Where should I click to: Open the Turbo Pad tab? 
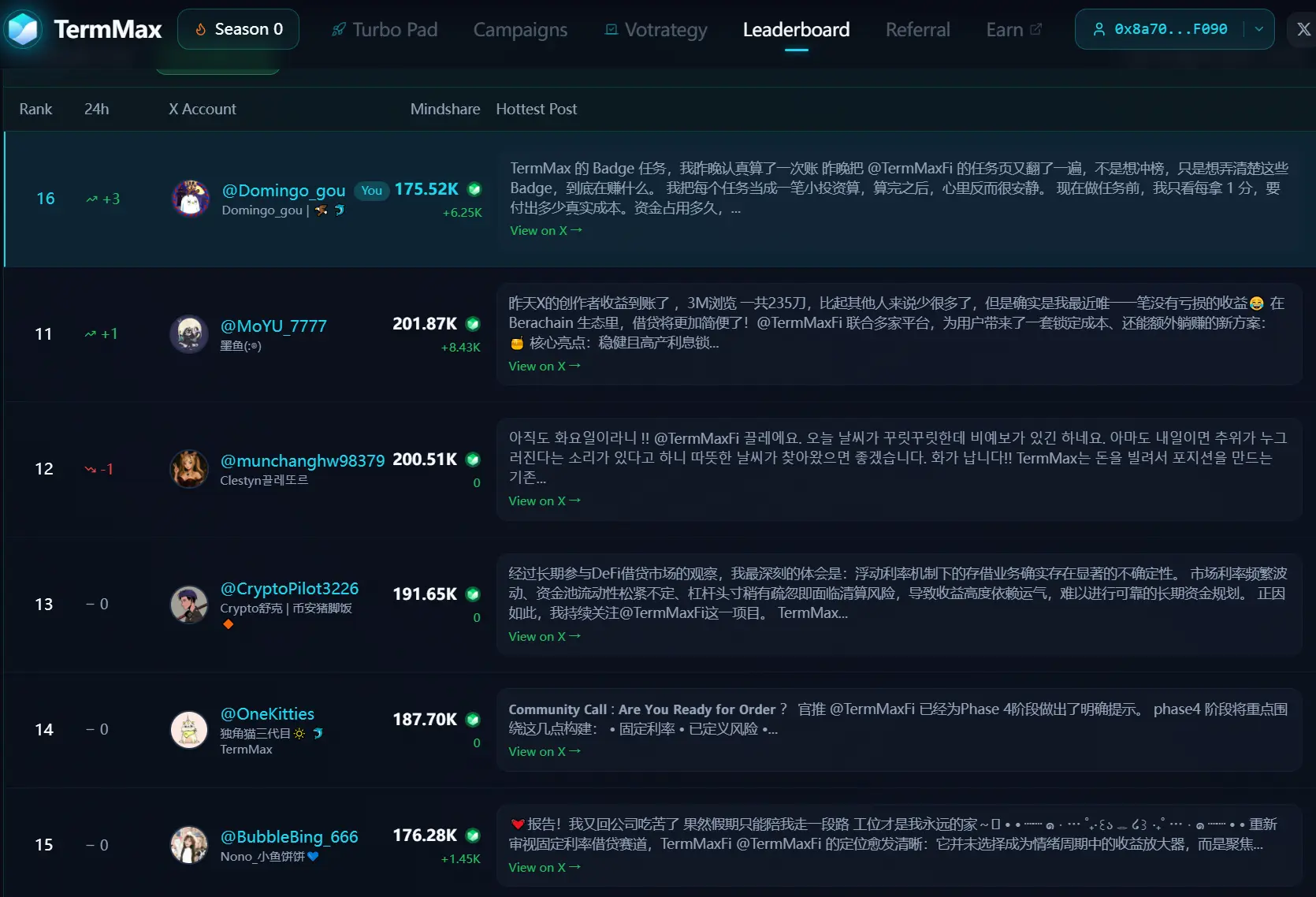385,30
